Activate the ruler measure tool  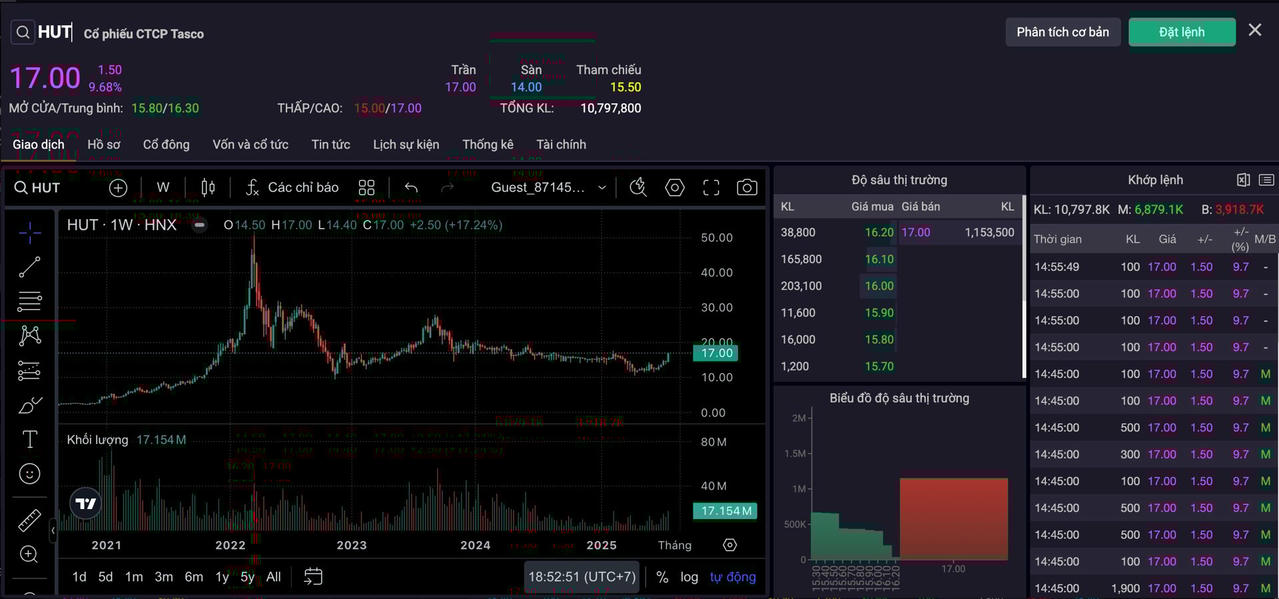pyautogui.click(x=30, y=520)
